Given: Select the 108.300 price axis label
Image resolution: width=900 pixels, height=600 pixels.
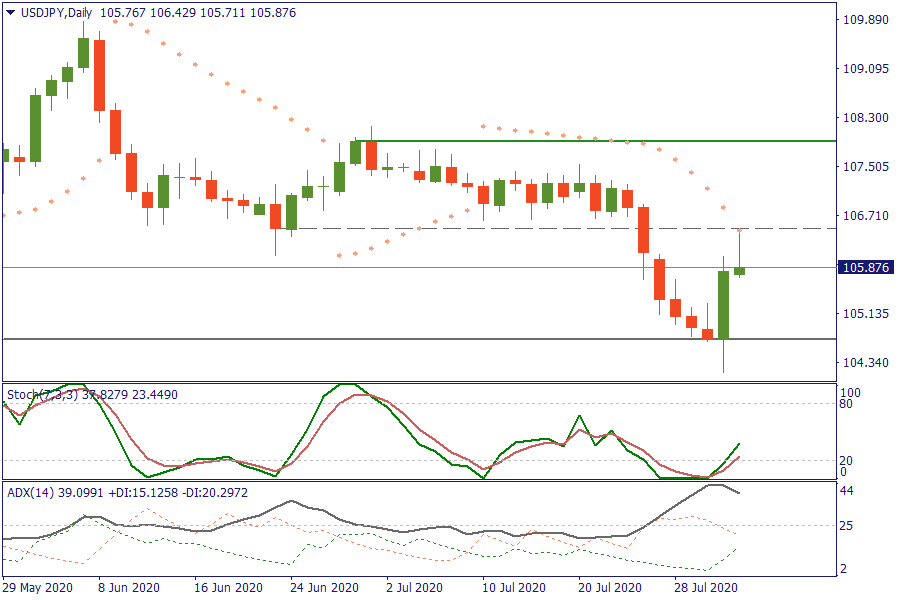Looking at the screenshot, I should (x=866, y=117).
